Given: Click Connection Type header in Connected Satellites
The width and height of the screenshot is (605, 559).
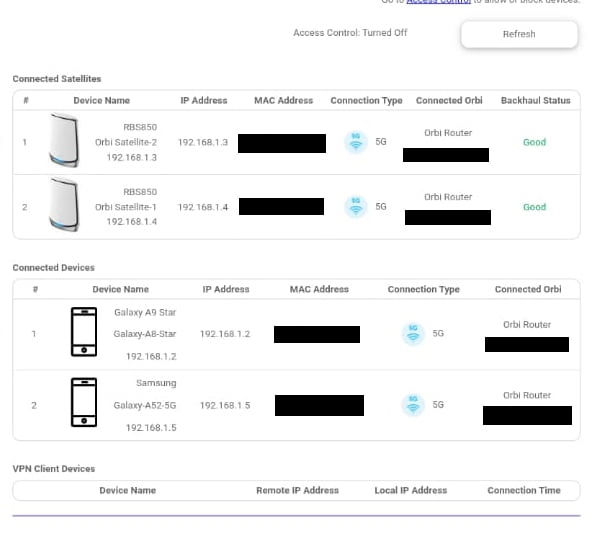Looking at the screenshot, I should point(366,101).
